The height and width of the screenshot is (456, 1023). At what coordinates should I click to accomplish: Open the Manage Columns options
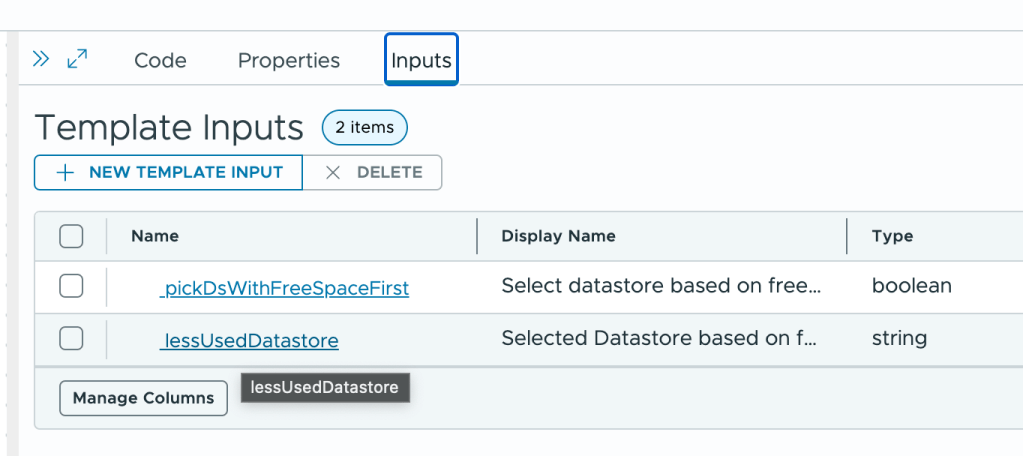[x=143, y=398]
